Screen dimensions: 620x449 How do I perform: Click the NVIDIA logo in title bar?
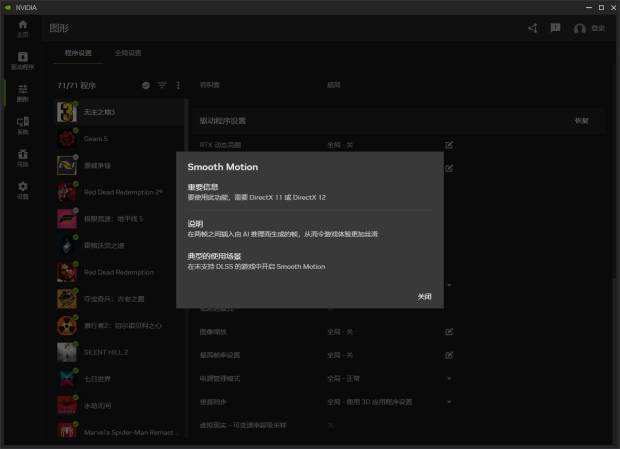pos(8,8)
